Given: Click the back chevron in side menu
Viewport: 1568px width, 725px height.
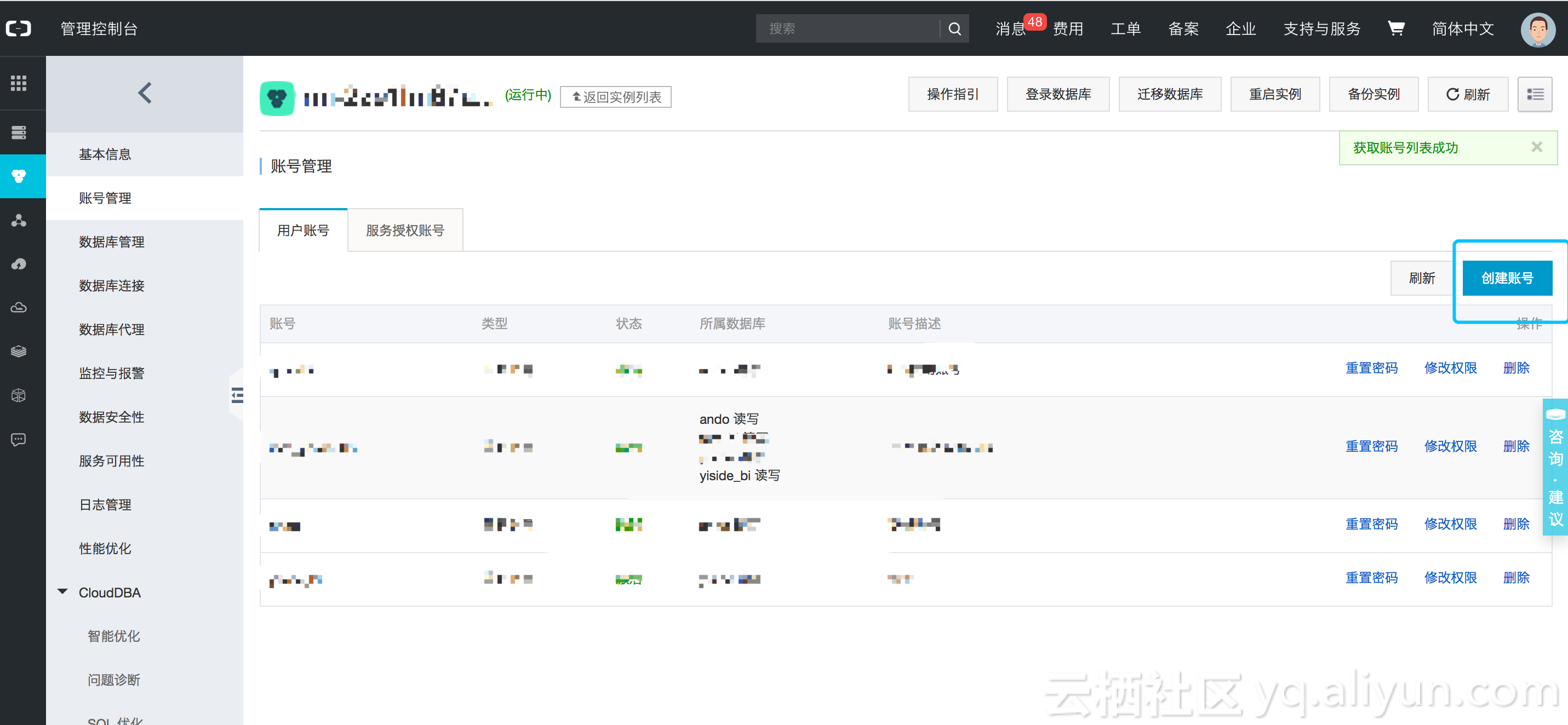Looking at the screenshot, I should click(x=145, y=93).
